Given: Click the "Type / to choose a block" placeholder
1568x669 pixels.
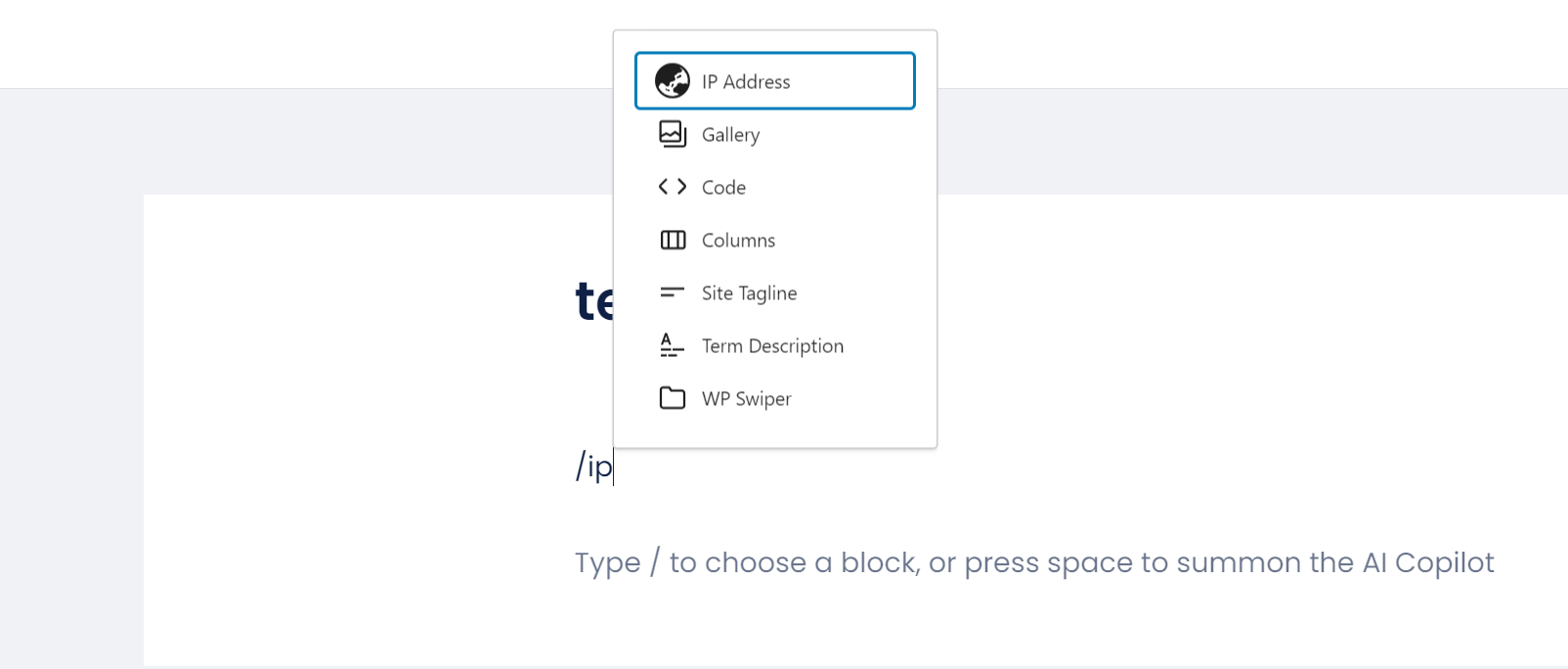Looking at the screenshot, I should point(1034,562).
